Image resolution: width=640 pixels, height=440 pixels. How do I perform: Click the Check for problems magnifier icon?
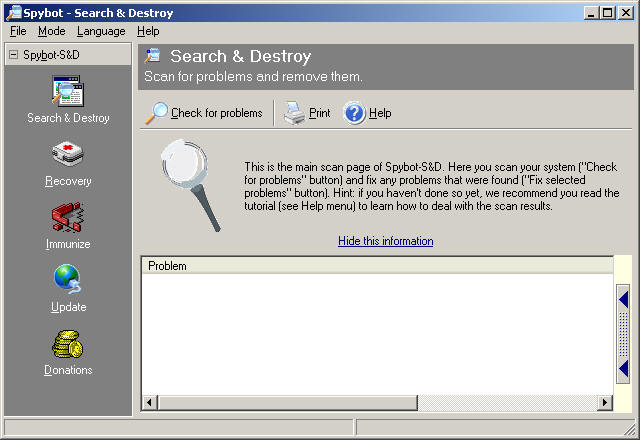[158, 113]
